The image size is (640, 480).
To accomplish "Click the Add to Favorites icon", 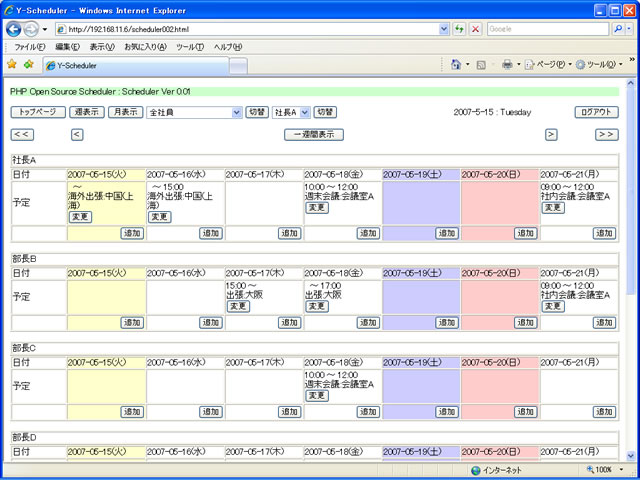I will coord(28,64).
